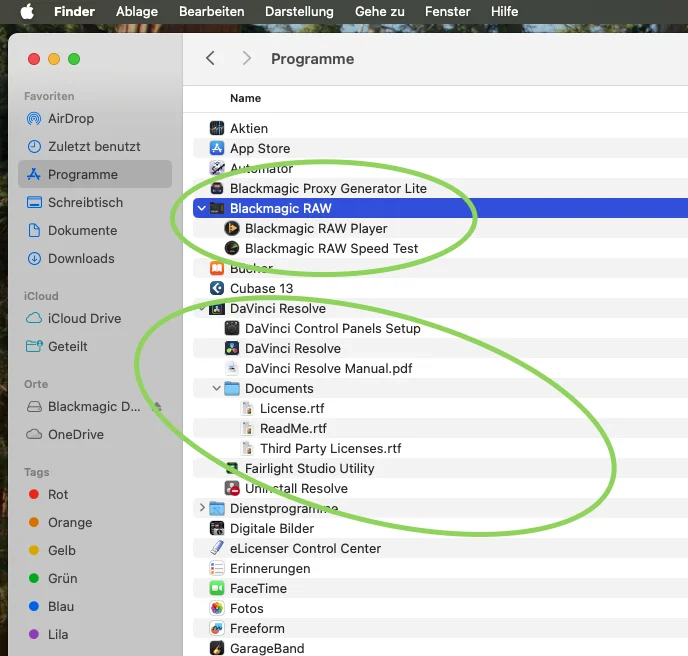Select the Aktien app icon

(x=217, y=128)
